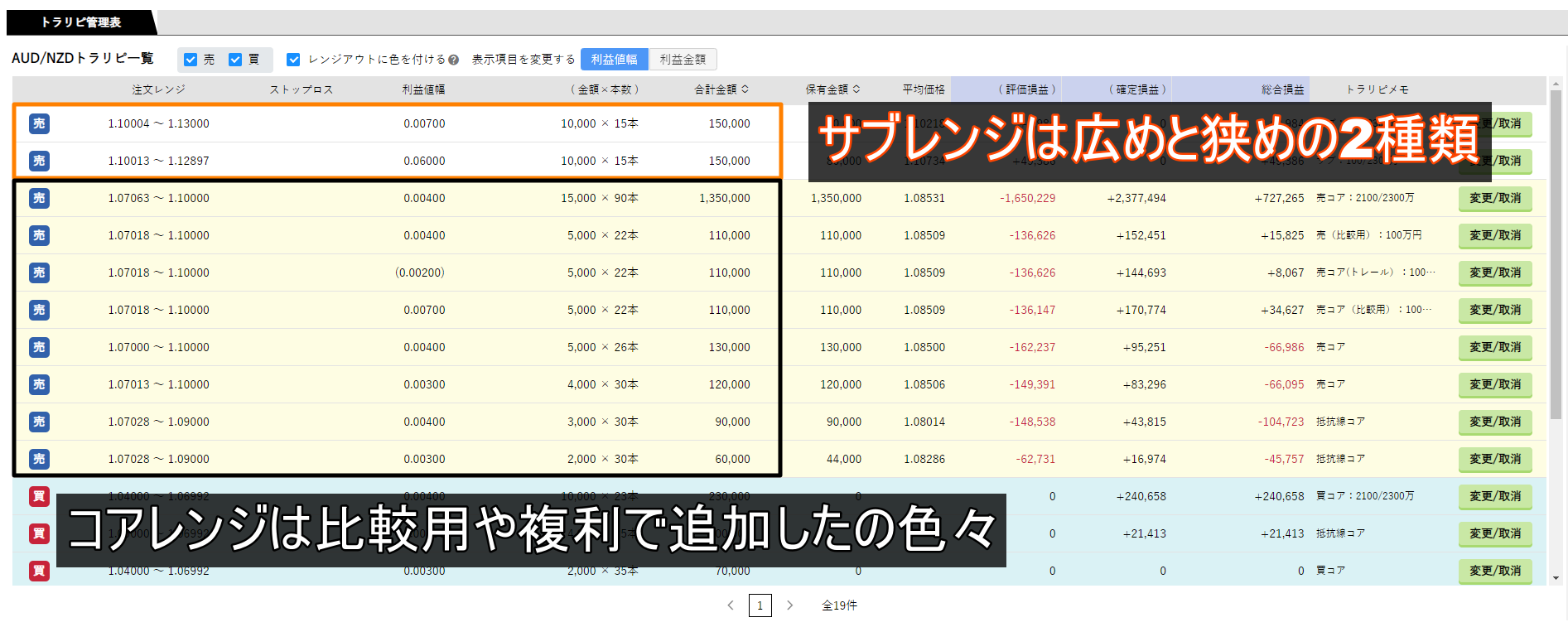The width and height of the screenshot is (1568, 627).
Task: Go to the previous page arrow
Action: (731, 605)
